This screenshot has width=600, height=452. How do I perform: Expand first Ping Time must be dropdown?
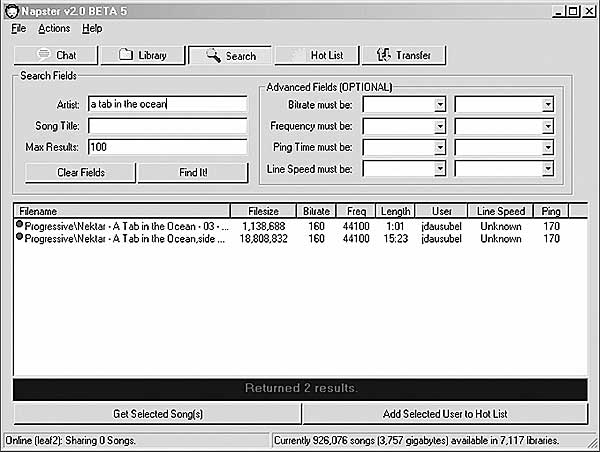coord(440,147)
